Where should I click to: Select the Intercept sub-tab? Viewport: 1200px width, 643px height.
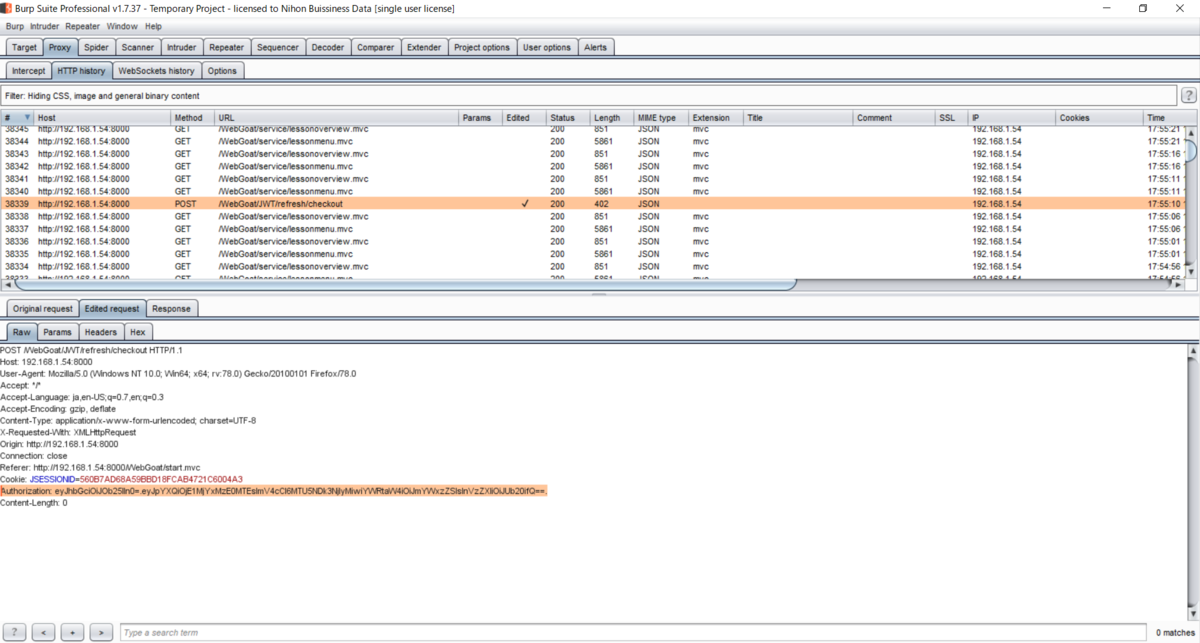[x=28, y=71]
